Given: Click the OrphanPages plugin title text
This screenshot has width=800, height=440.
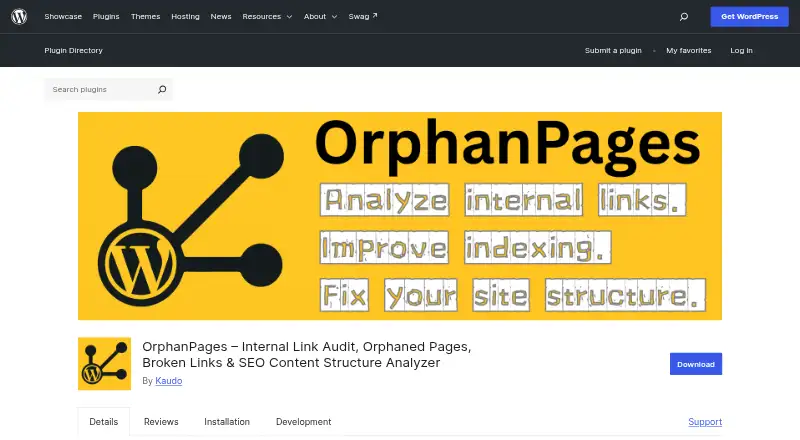Looking at the screenshot, I should [x=306, y=354].
